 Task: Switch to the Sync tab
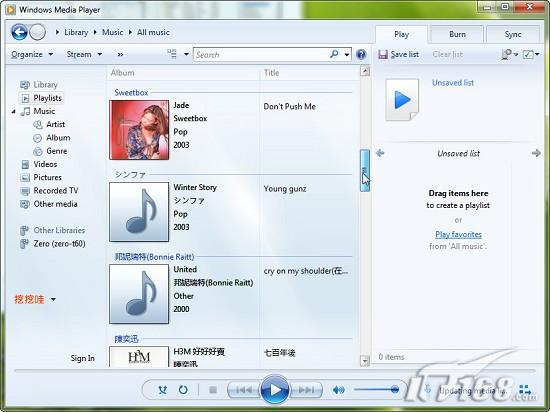[x=512, y=34]
